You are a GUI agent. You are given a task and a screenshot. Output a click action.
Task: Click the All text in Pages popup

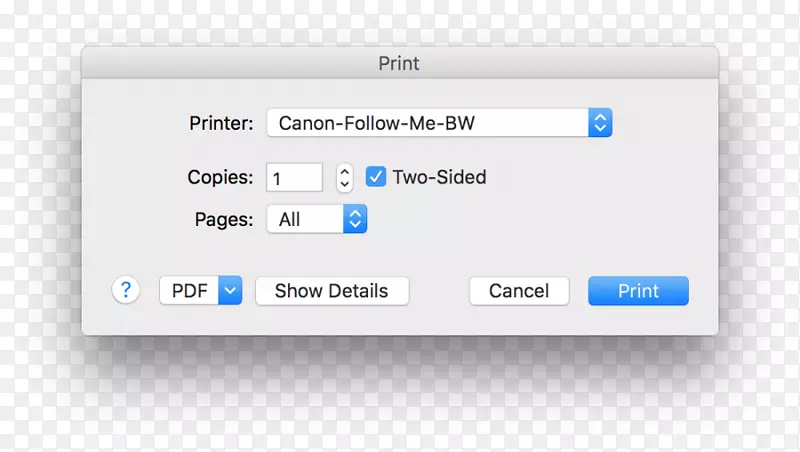point(290,220)
